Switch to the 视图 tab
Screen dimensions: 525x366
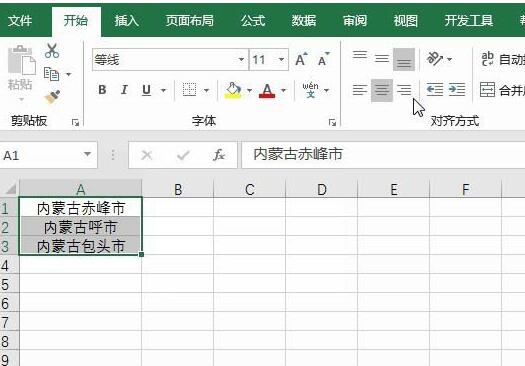[x=405, y=21]
